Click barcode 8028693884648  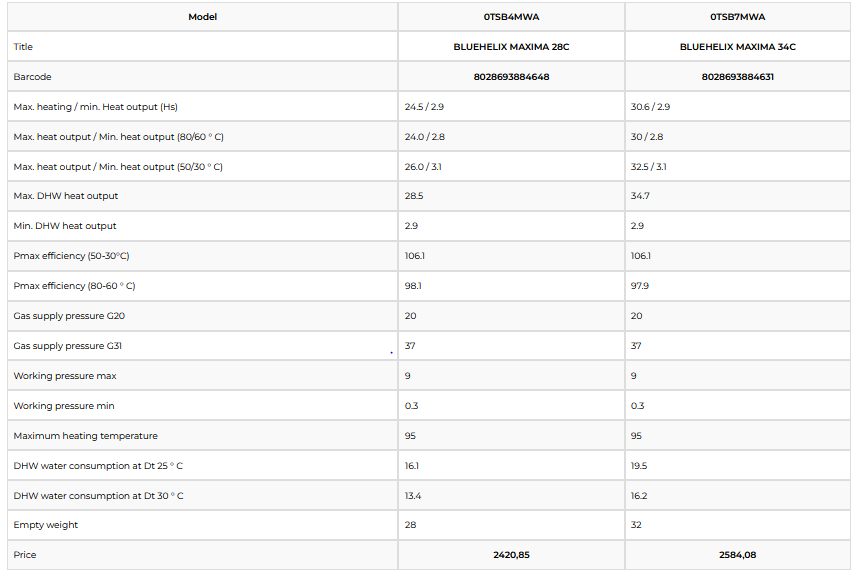(511, 77)
